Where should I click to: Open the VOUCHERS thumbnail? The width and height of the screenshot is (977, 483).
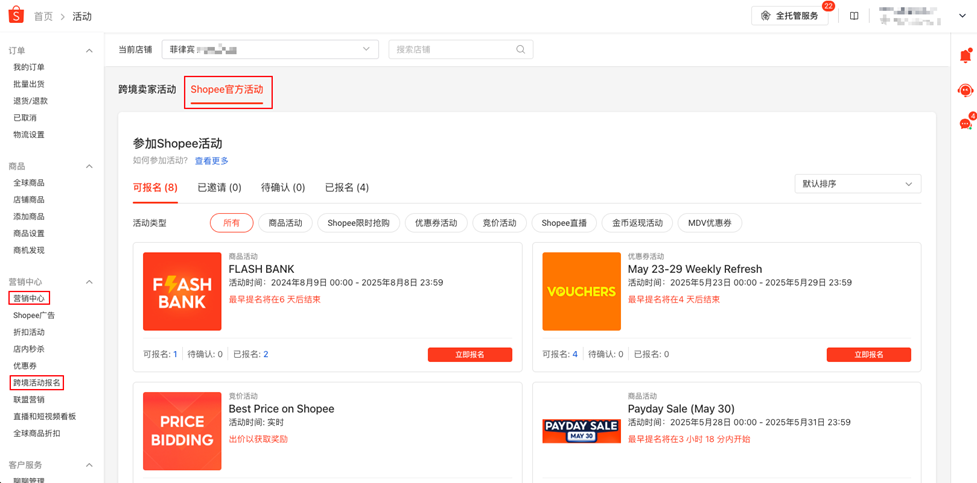(581, 291)
